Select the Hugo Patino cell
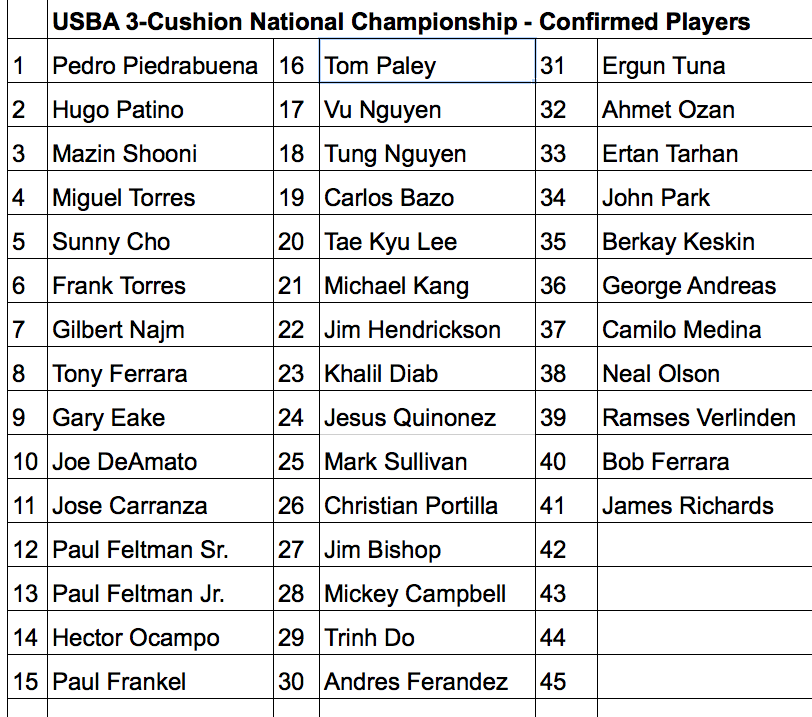Viewport: 812px width, 717px height. point(160,105)
